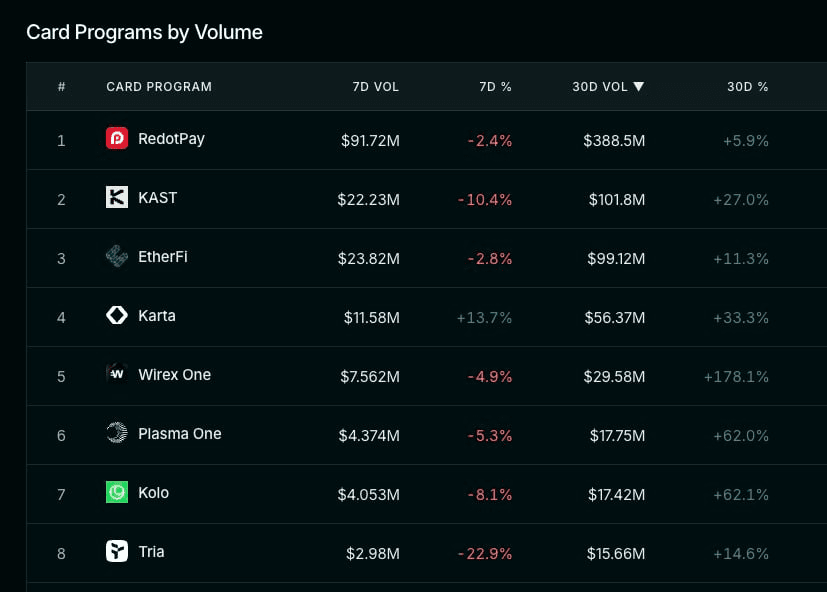Screen dimensions: 827x592
Task: Click the # rank column header
Action: pyautogui.click(x=61, y=87)
